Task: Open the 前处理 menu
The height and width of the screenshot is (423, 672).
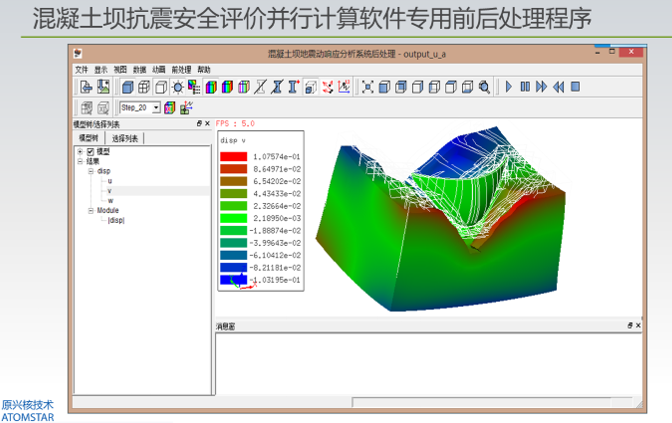Action: (x=181, y=69)
